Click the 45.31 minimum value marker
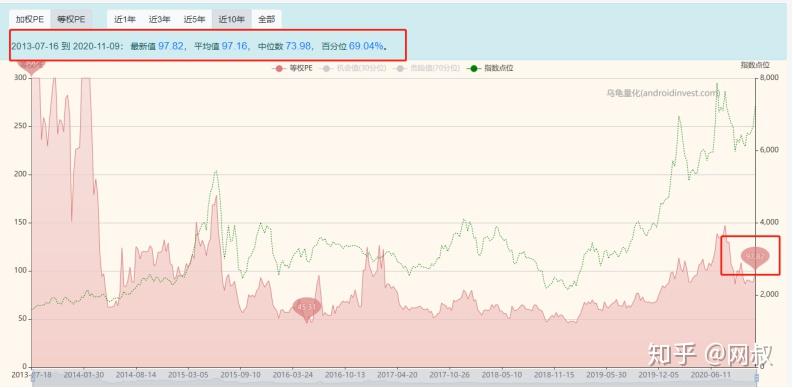The height and width of the screenshot is (388, 793). click(x=306, y=308)
